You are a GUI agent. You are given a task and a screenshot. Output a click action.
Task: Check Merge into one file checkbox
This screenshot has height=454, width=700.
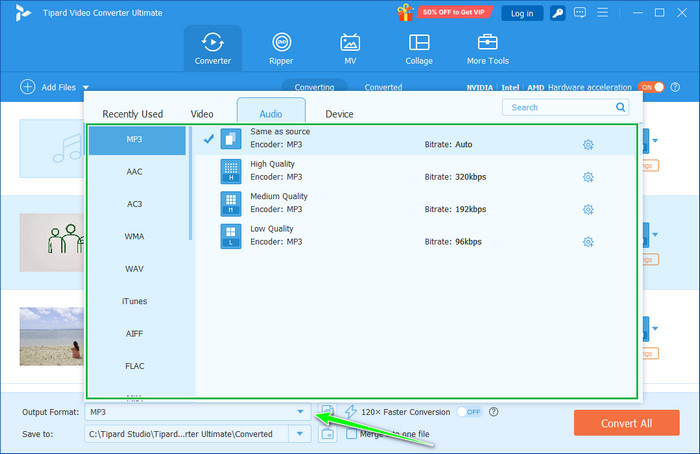[352, 433]
